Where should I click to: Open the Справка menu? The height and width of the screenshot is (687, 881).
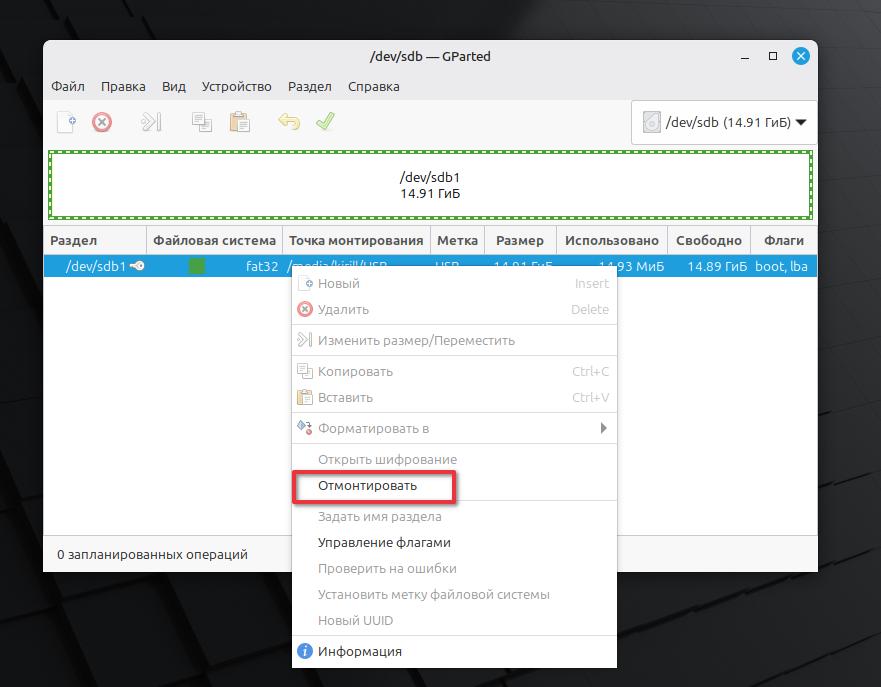374,87
